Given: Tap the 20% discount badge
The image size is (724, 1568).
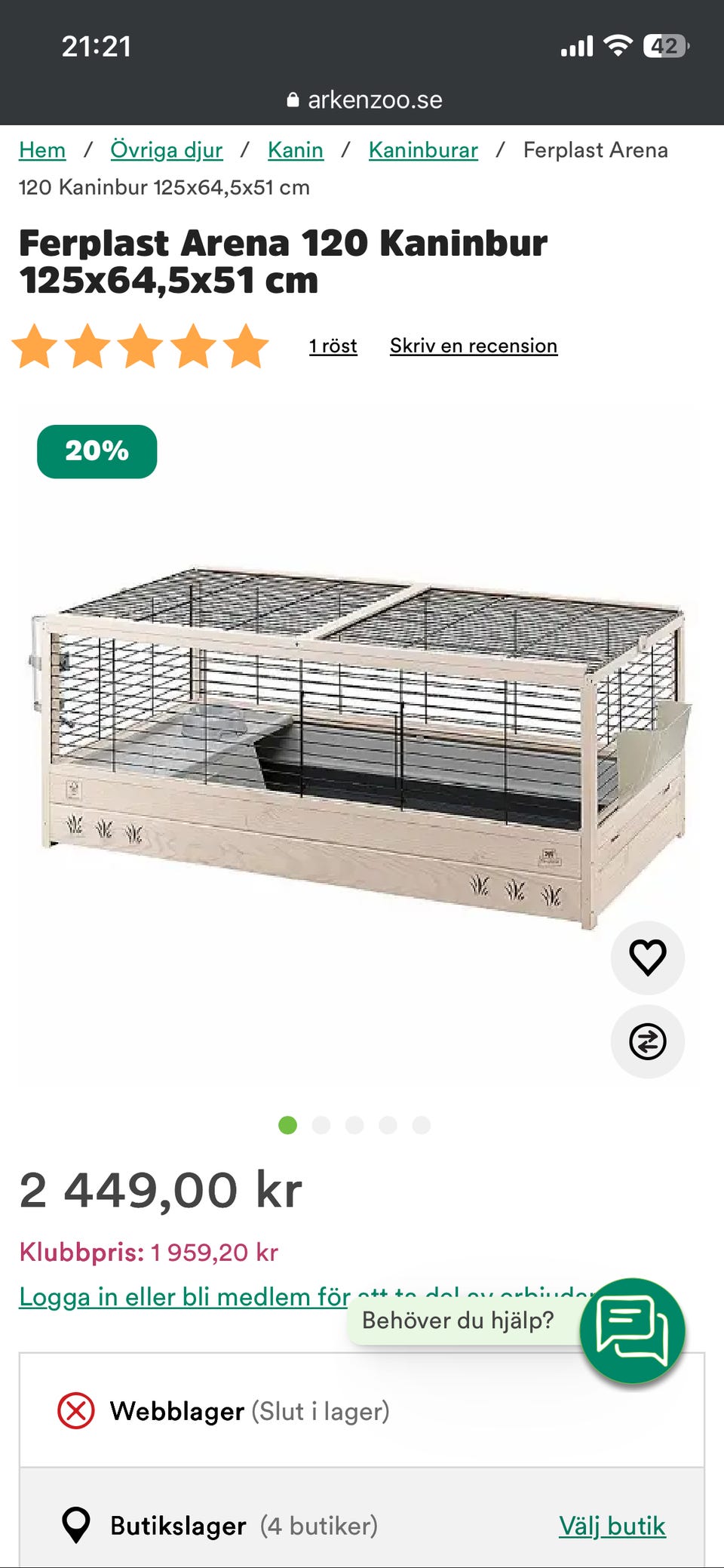Looking at the screenshot, I should pyautogui.click(x=97, y=451).
